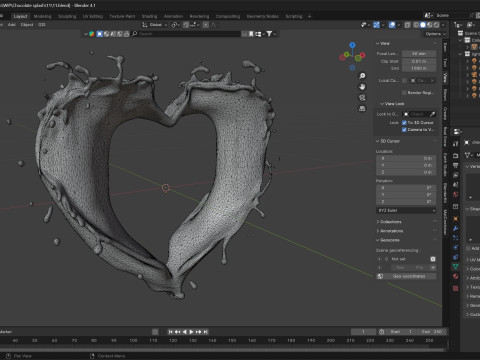
Task: Open the Output printer properties tab
Action: [x=455, y=165]
